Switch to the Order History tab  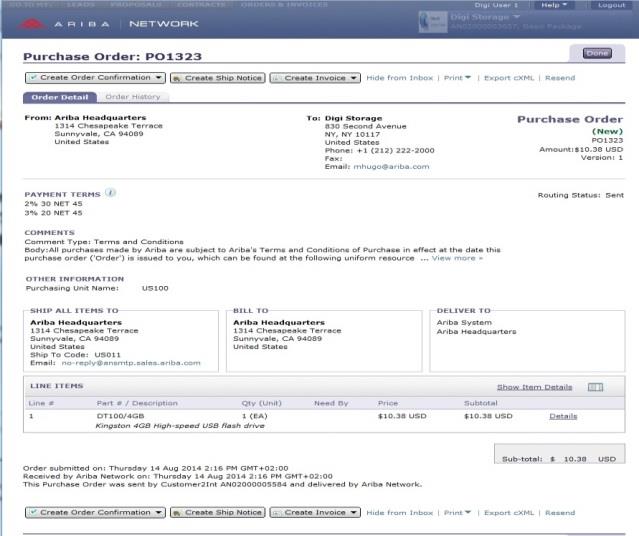pyautogui.click(x=133, y=97)
